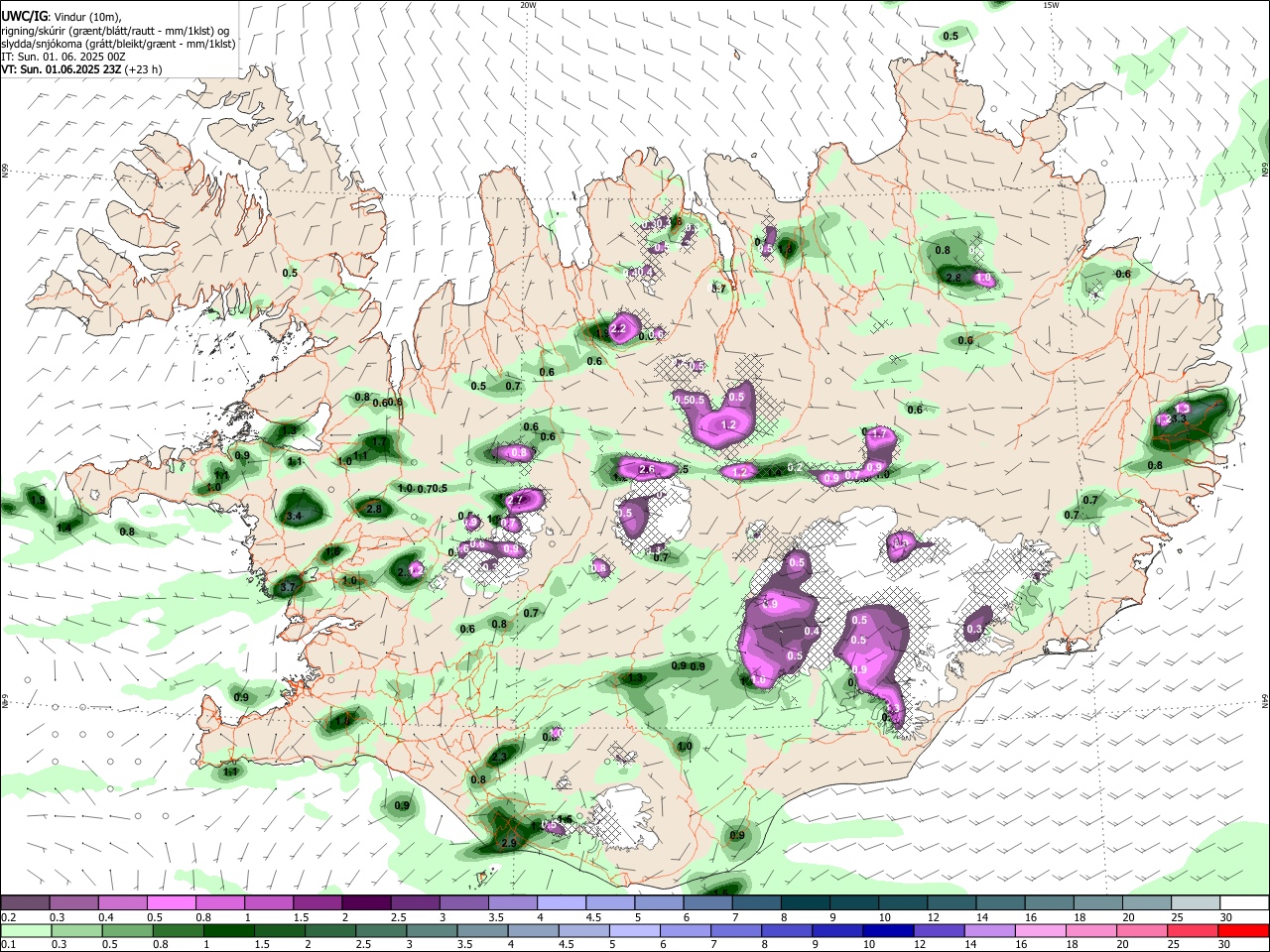Screen dimensions: 1270x952
Task: Select the 0.3 swatch in upper legend row
Action: click(x=73, y=903)
